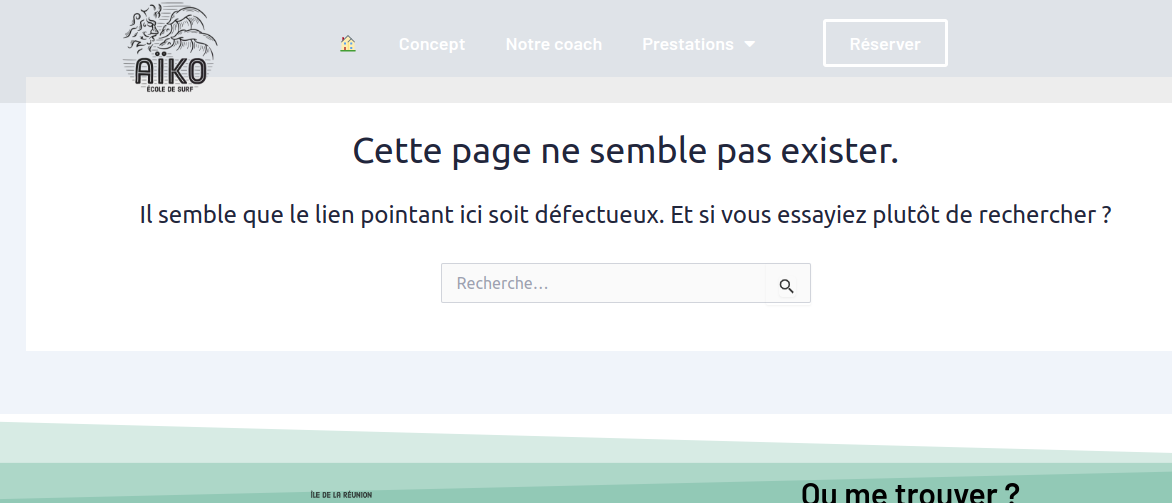This screenshot has height=503, width=1172.
Task: Click the Réserver button
Action: pos(885,44)
